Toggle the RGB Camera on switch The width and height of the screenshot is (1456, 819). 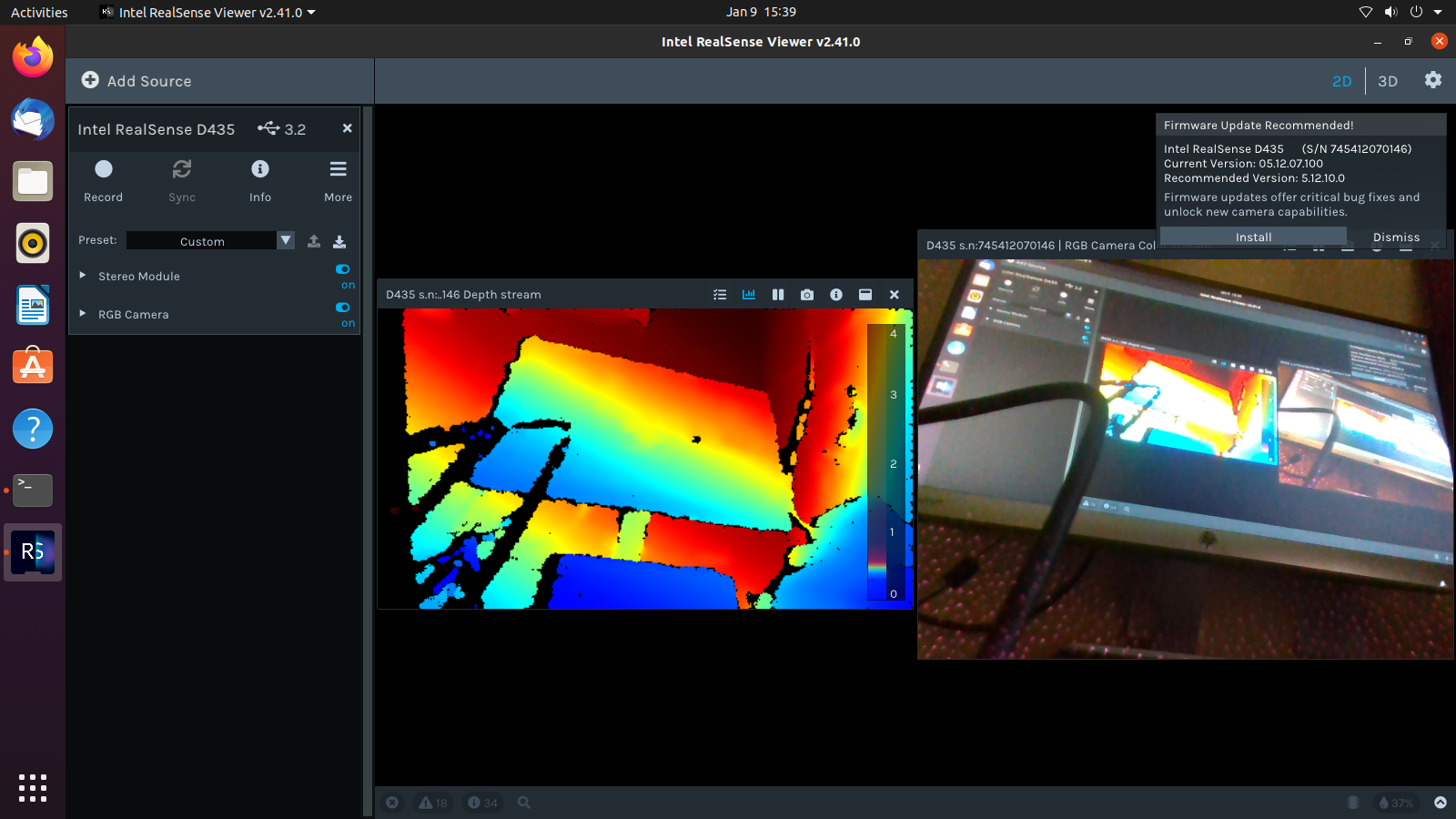[343, 308]
